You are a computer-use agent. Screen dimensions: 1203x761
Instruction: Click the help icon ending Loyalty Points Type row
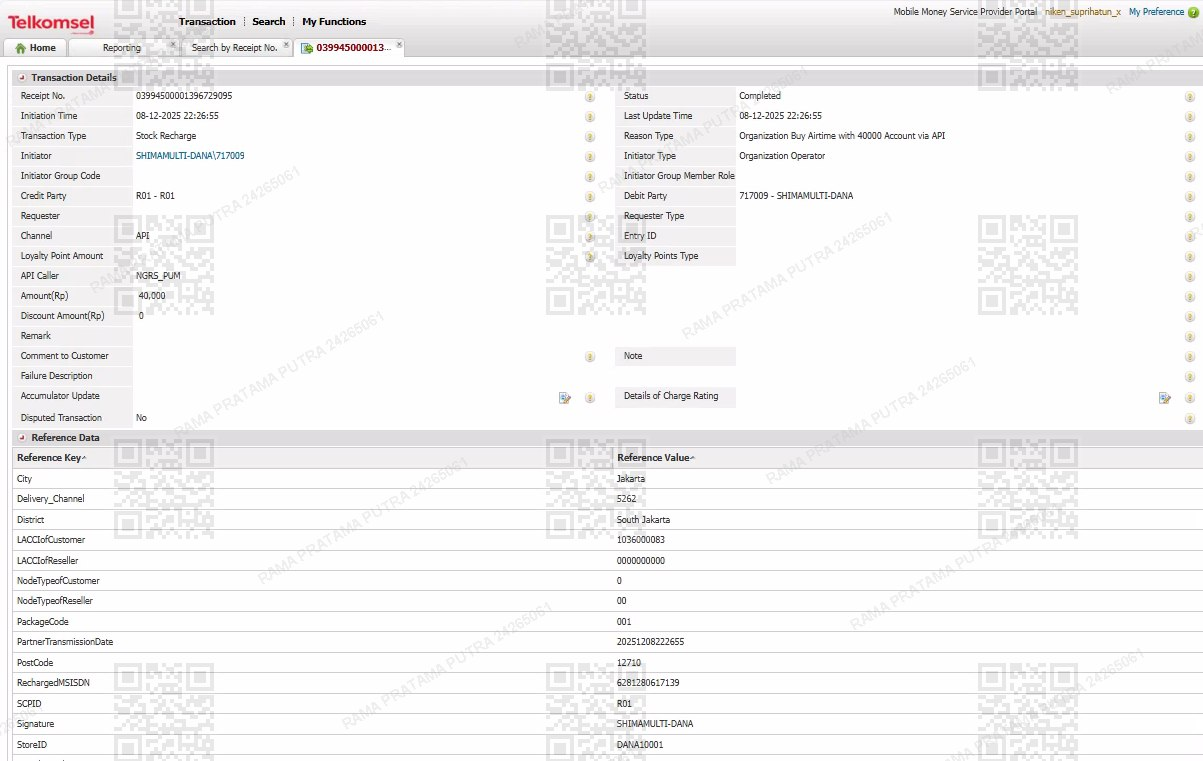(1190, 257)
